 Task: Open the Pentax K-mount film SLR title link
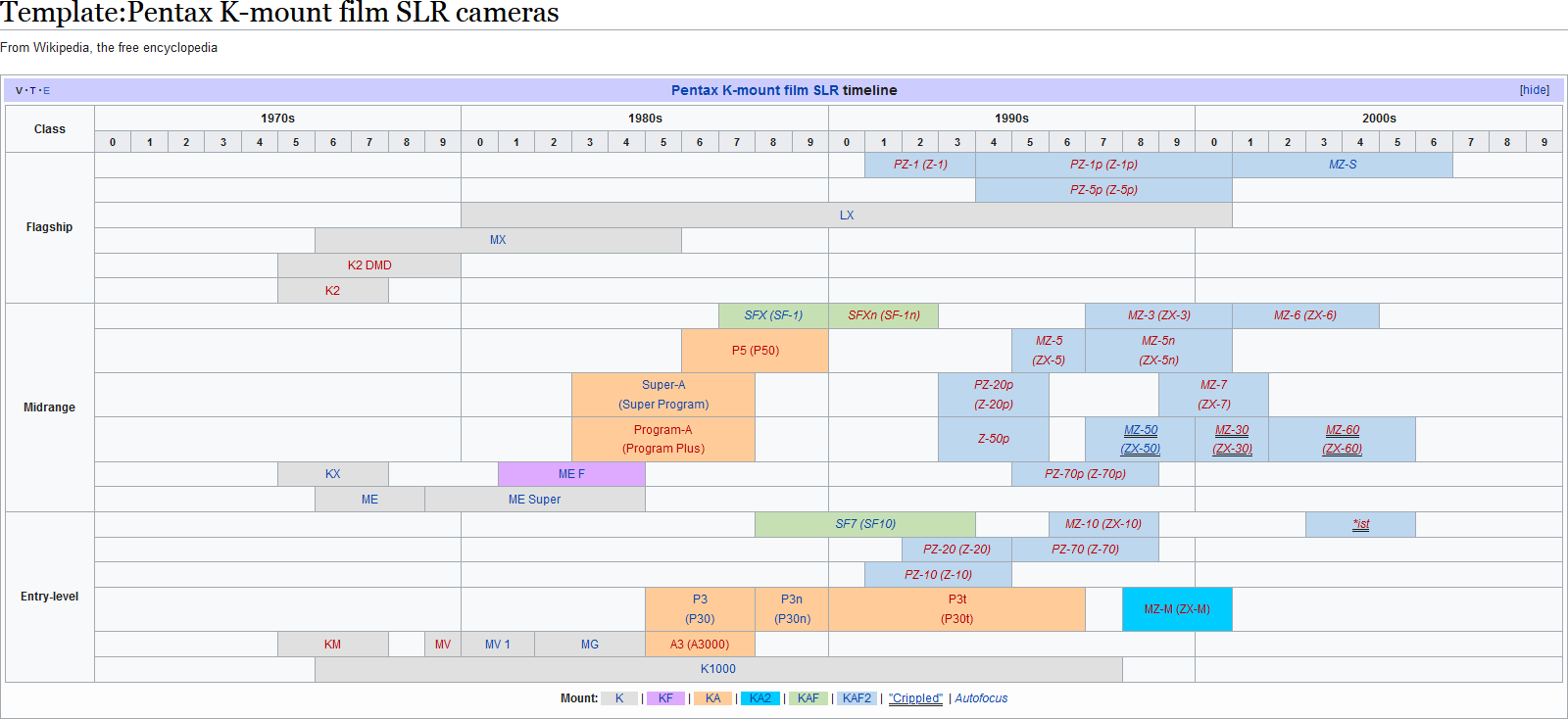click(x=755, y=90)
